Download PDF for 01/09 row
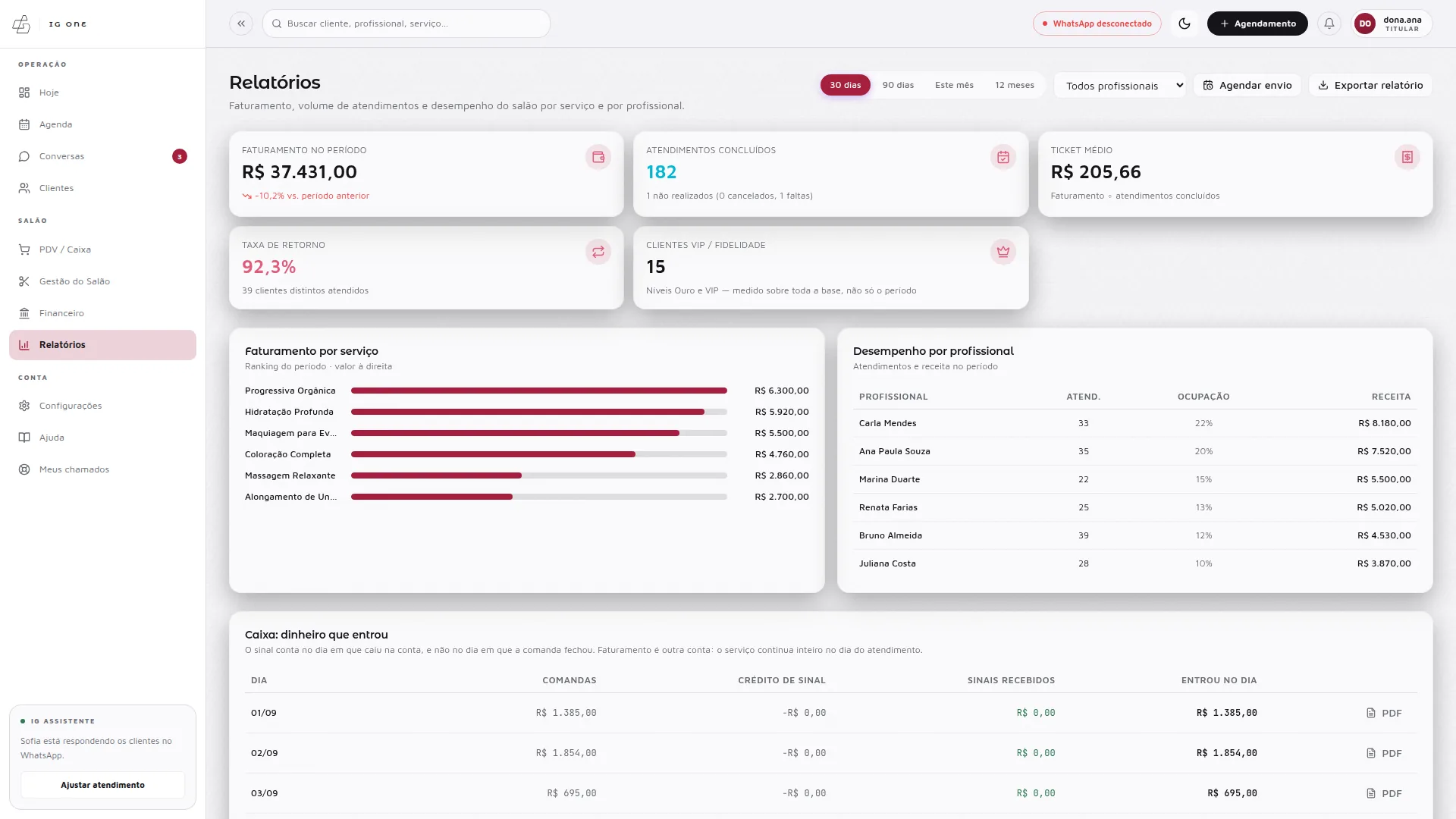Viewport: 1456px width, 819px height. [x=1384, y=713]
